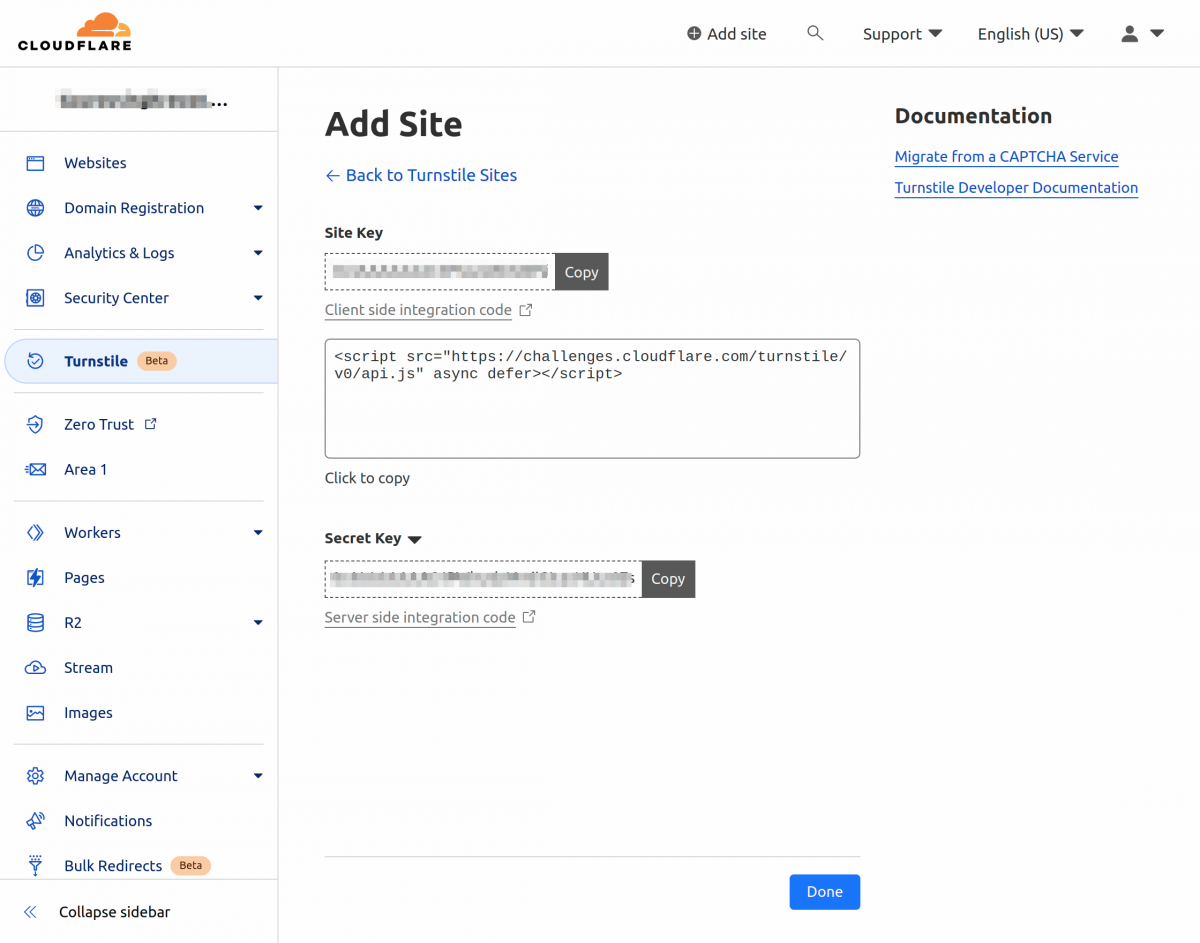Click the blurred Site Key field

[440, 272]
